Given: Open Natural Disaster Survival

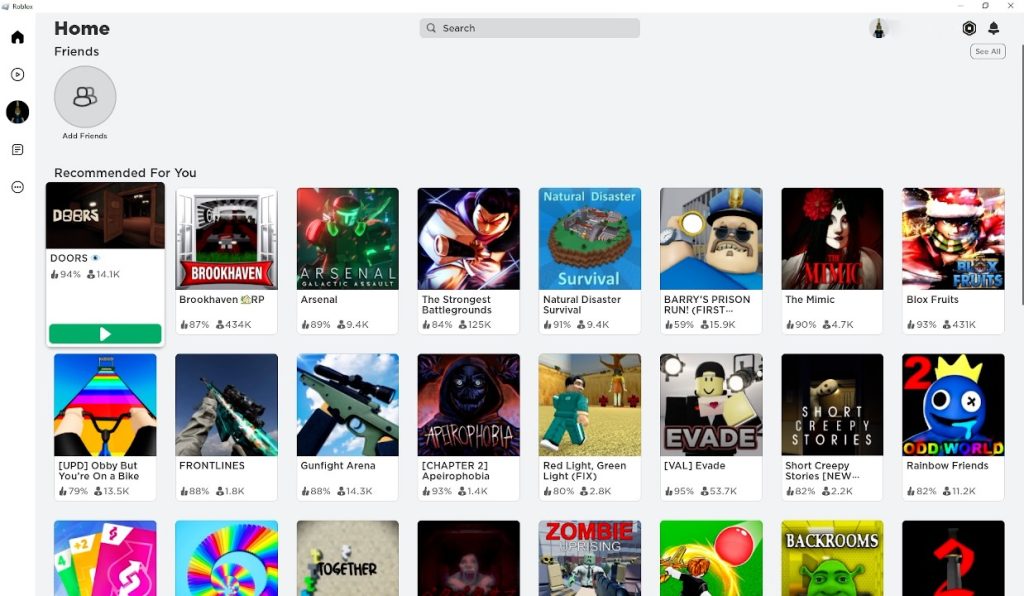Looking at the screenshot, I should 589,237.
